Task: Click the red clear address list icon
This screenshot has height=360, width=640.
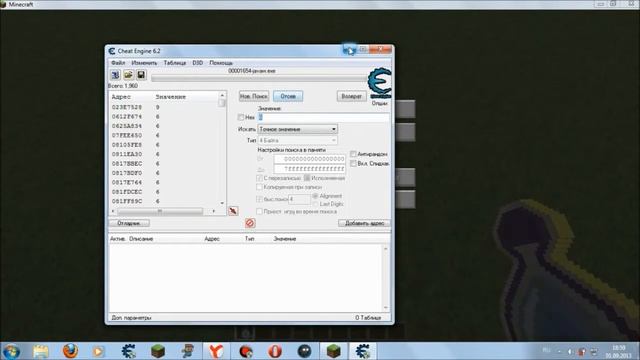Action: [250, 223]
